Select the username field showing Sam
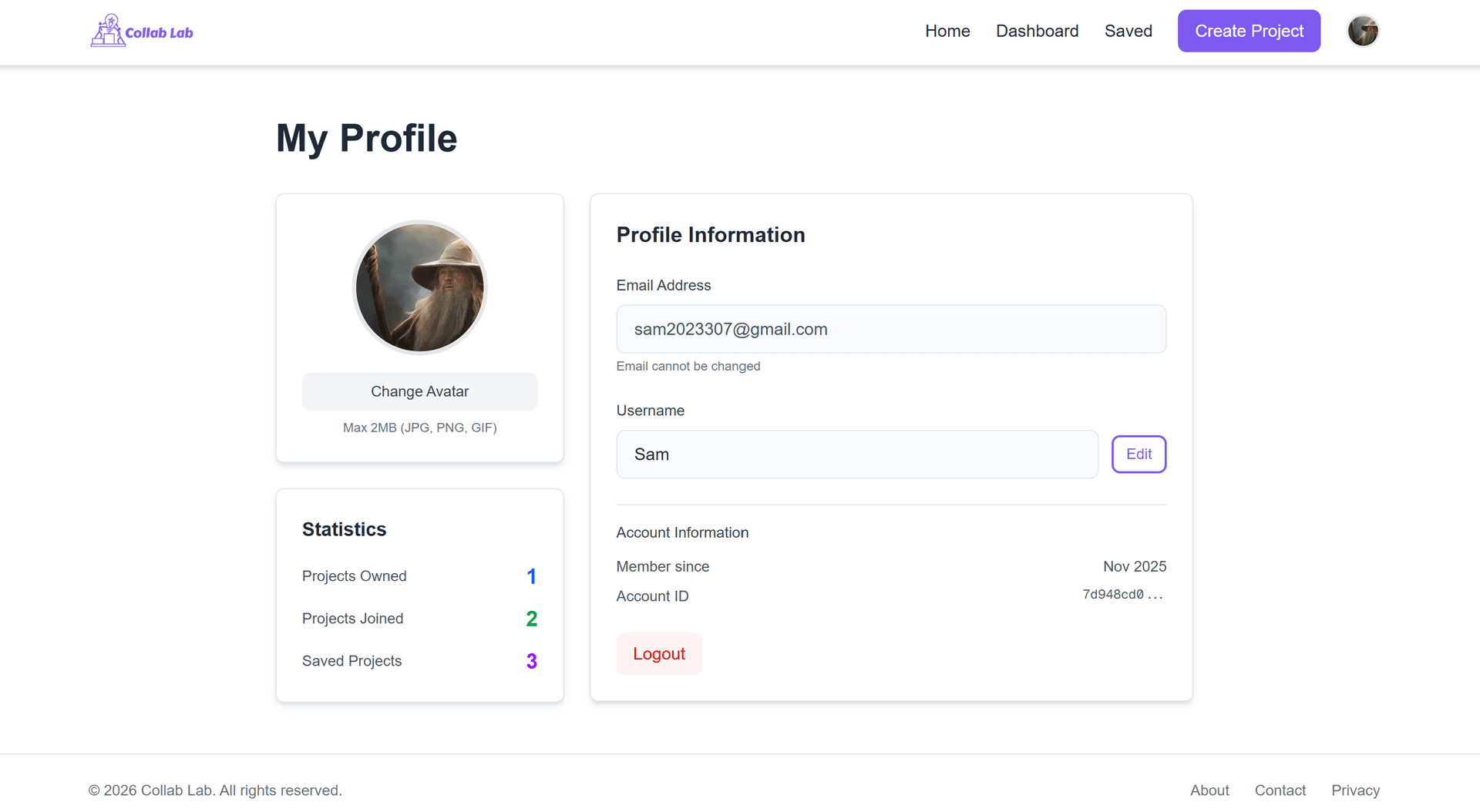Image resolution: width=1480 pixels, height=812 pixels. 856,454
